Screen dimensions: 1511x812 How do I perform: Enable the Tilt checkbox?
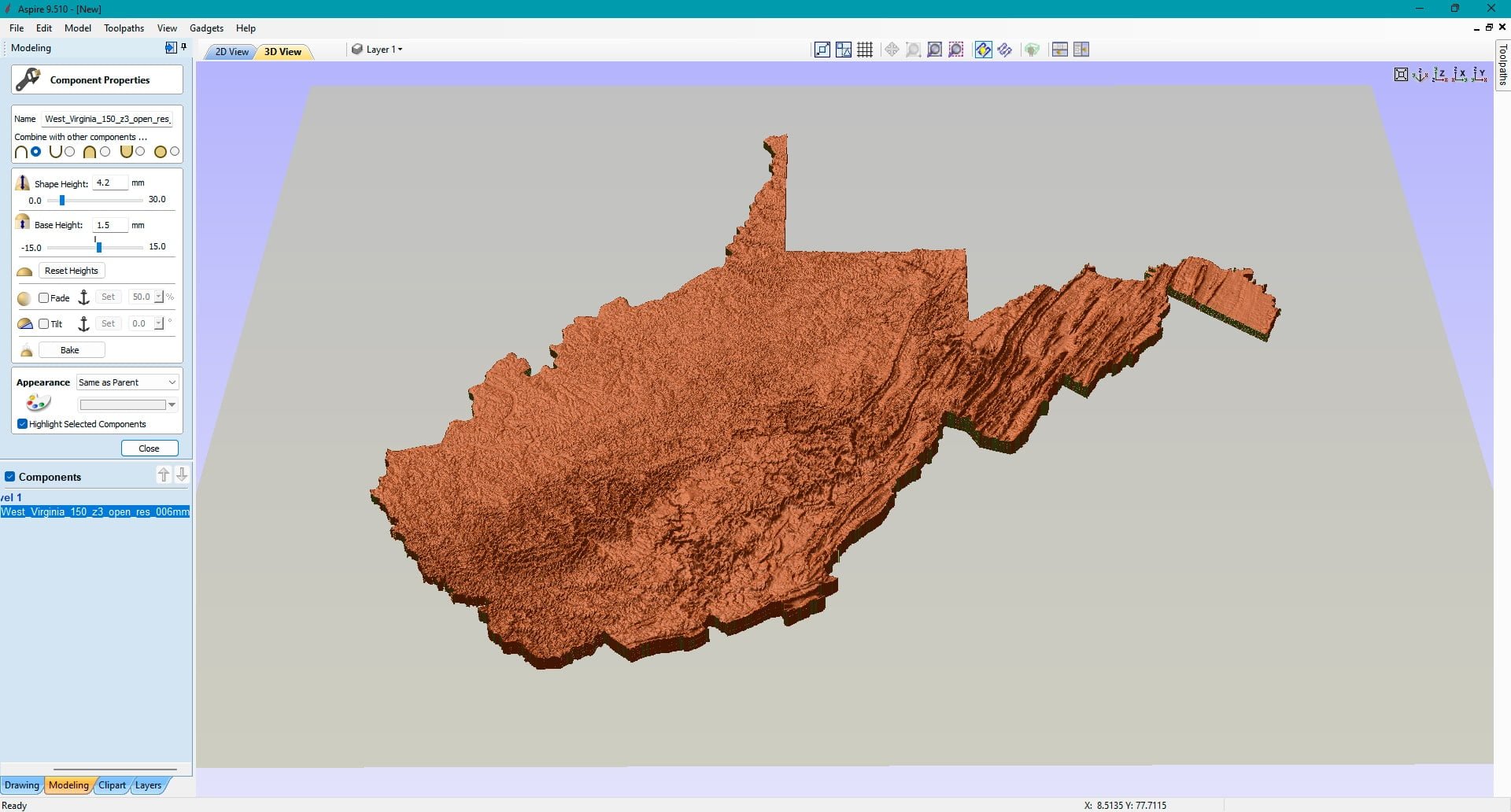coord(44,323)
